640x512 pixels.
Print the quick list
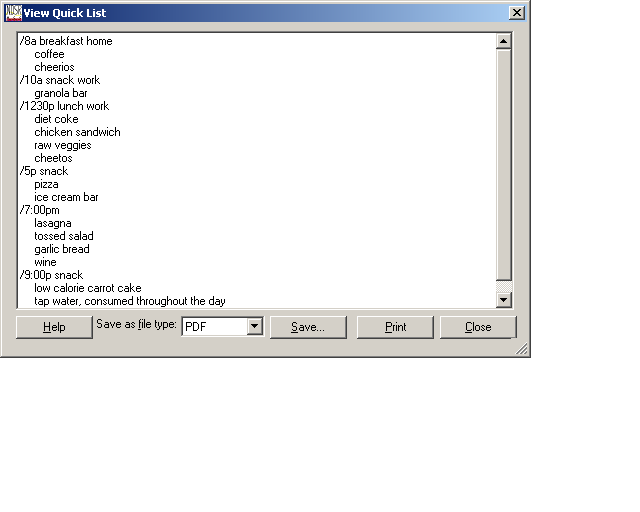point(395,327)
